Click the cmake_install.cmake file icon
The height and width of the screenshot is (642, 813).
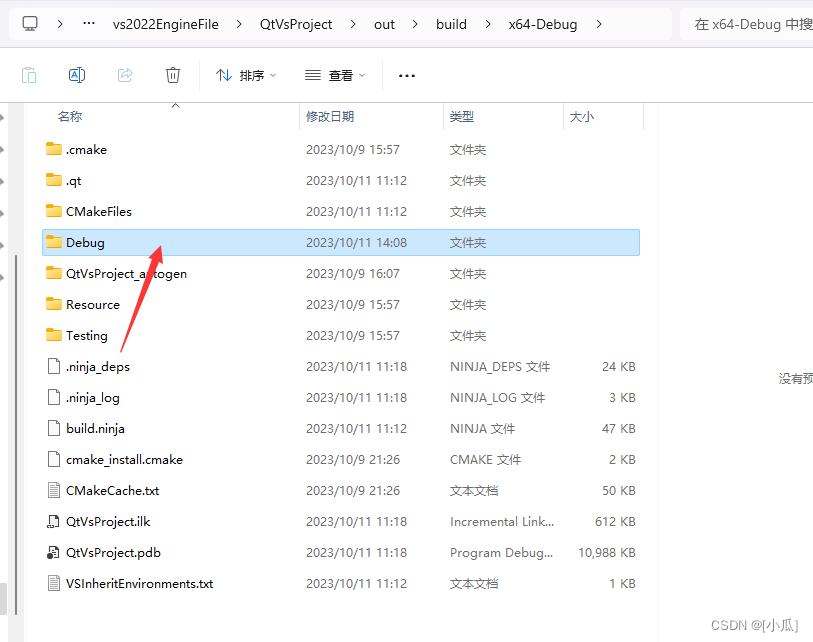(53, 459)
